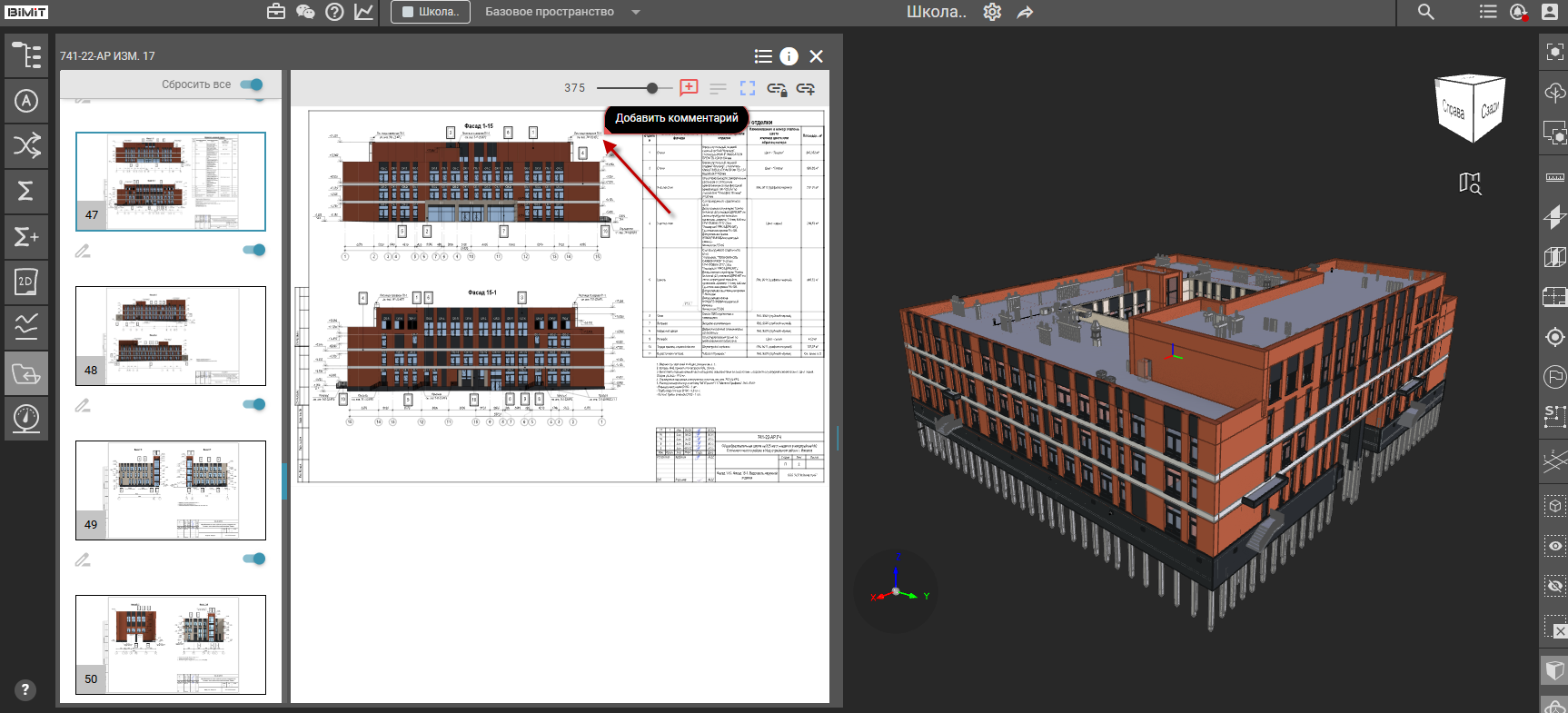Open the sigma plus tool
This screenshot has height=713, width=1568.
point(26,236)
